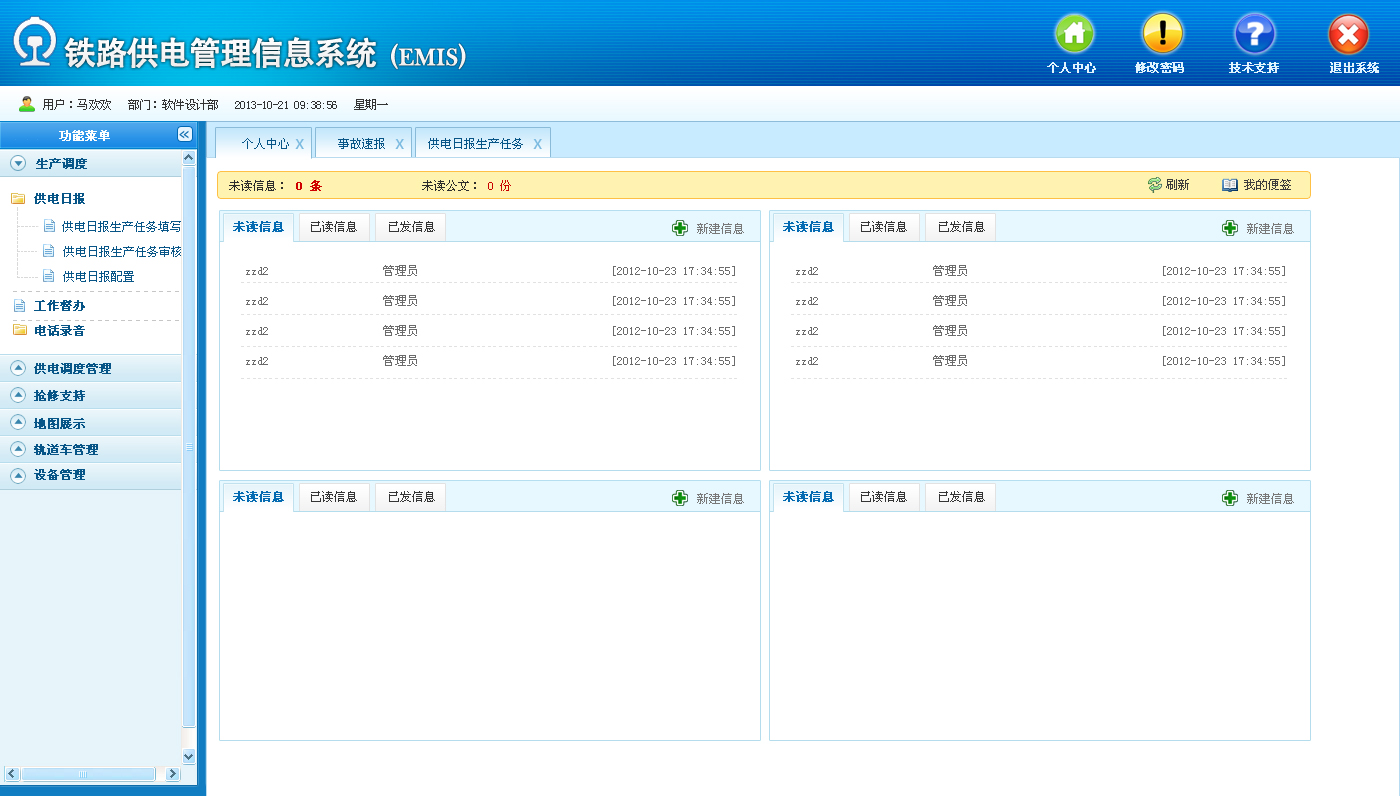Click the 修改密码 exclamation icon

1162,33
